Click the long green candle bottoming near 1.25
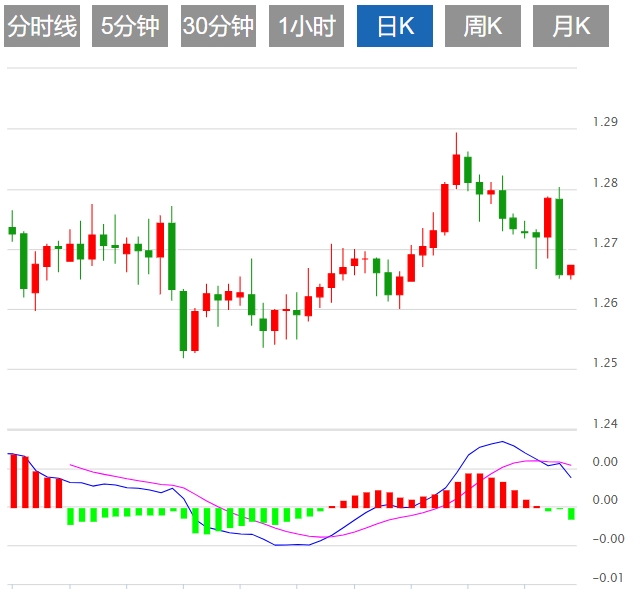This screenshot has width=640, height=589. (x=183, y=319)
